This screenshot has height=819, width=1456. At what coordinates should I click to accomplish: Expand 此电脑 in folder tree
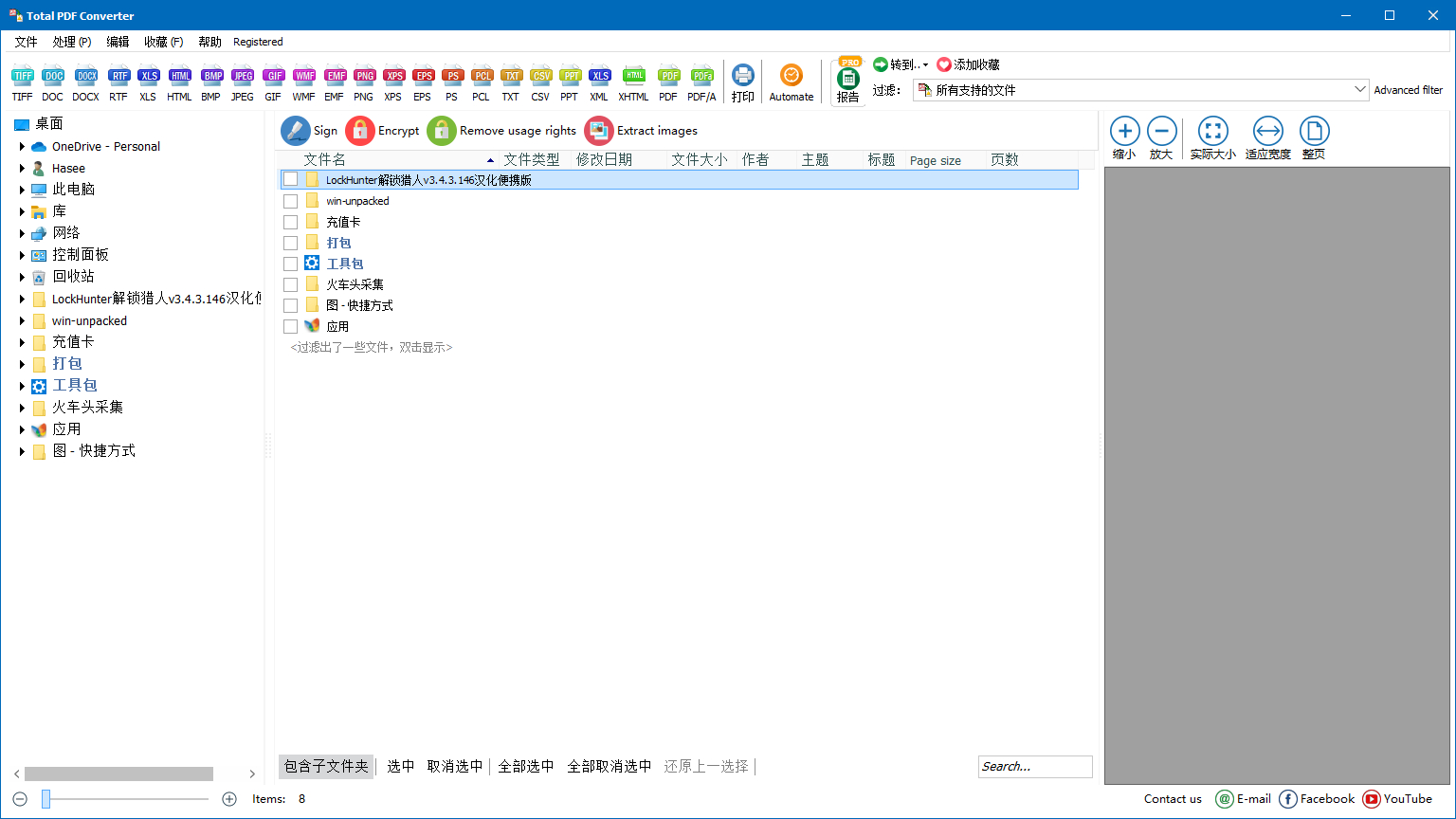point(22,190)
